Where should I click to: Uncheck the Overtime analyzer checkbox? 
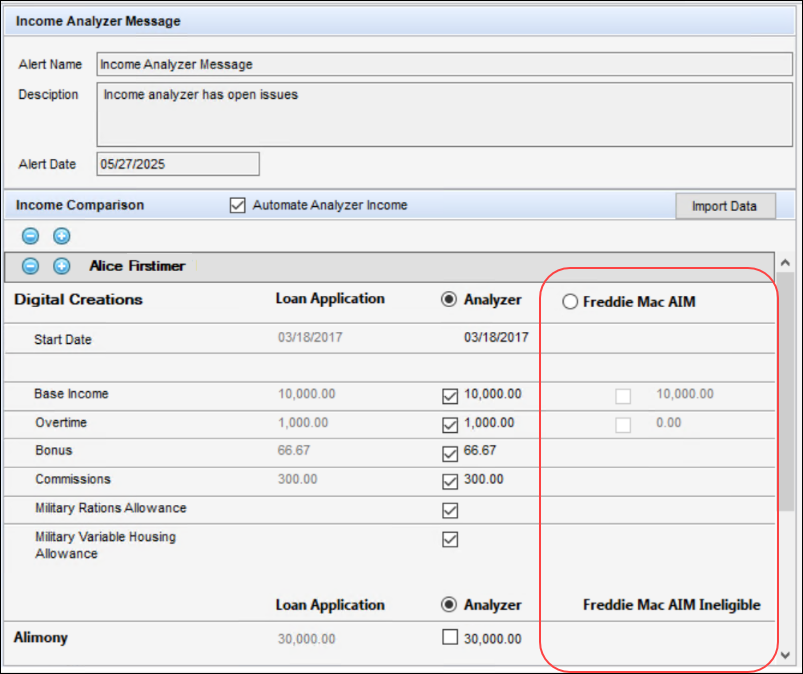click(450, 425)
